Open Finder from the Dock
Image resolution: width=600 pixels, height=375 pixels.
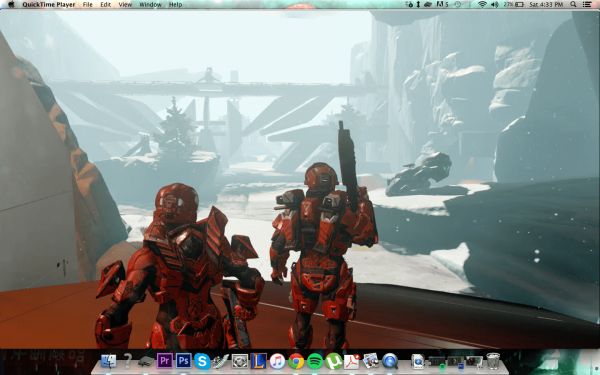point(109,361)
